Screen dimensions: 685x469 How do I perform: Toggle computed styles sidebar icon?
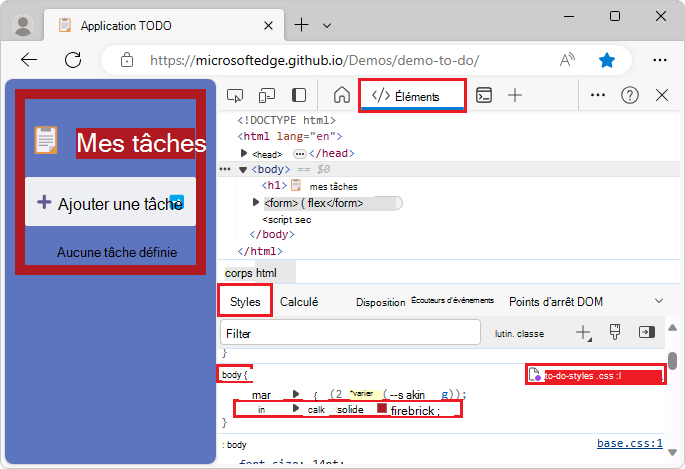coord(647,332)
